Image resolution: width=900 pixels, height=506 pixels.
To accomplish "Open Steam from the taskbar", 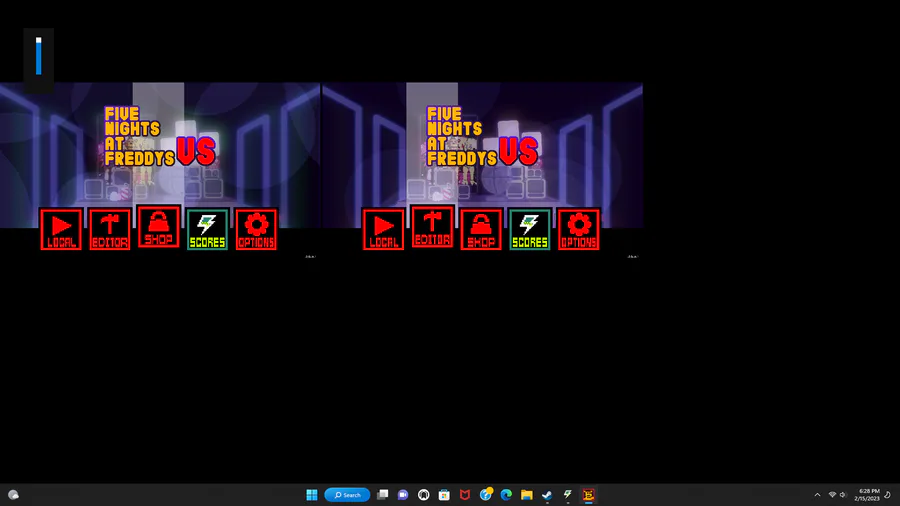I will [547, 495].
